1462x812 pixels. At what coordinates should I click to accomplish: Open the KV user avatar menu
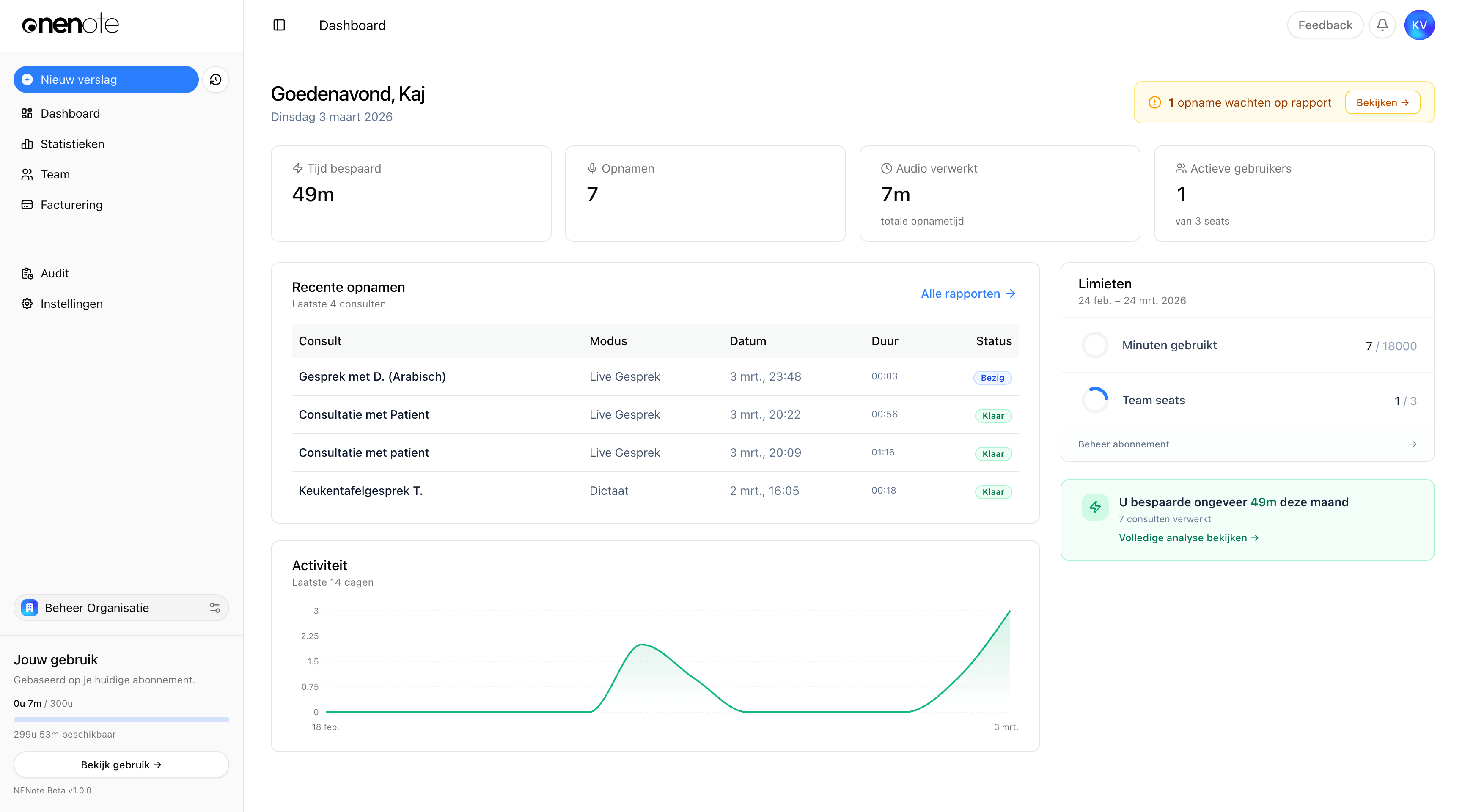point(1419,25)
